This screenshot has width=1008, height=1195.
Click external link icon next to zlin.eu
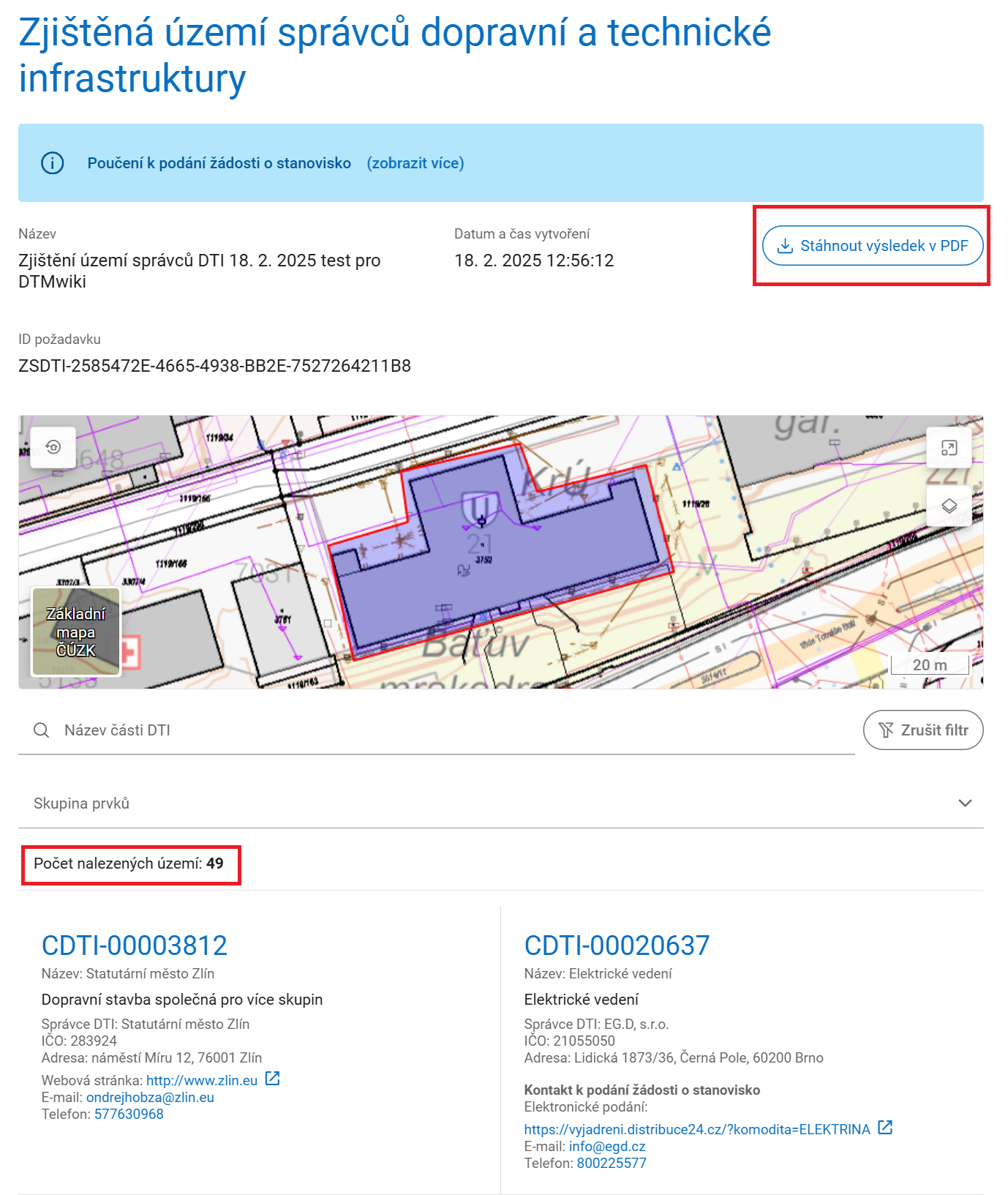272,1079
